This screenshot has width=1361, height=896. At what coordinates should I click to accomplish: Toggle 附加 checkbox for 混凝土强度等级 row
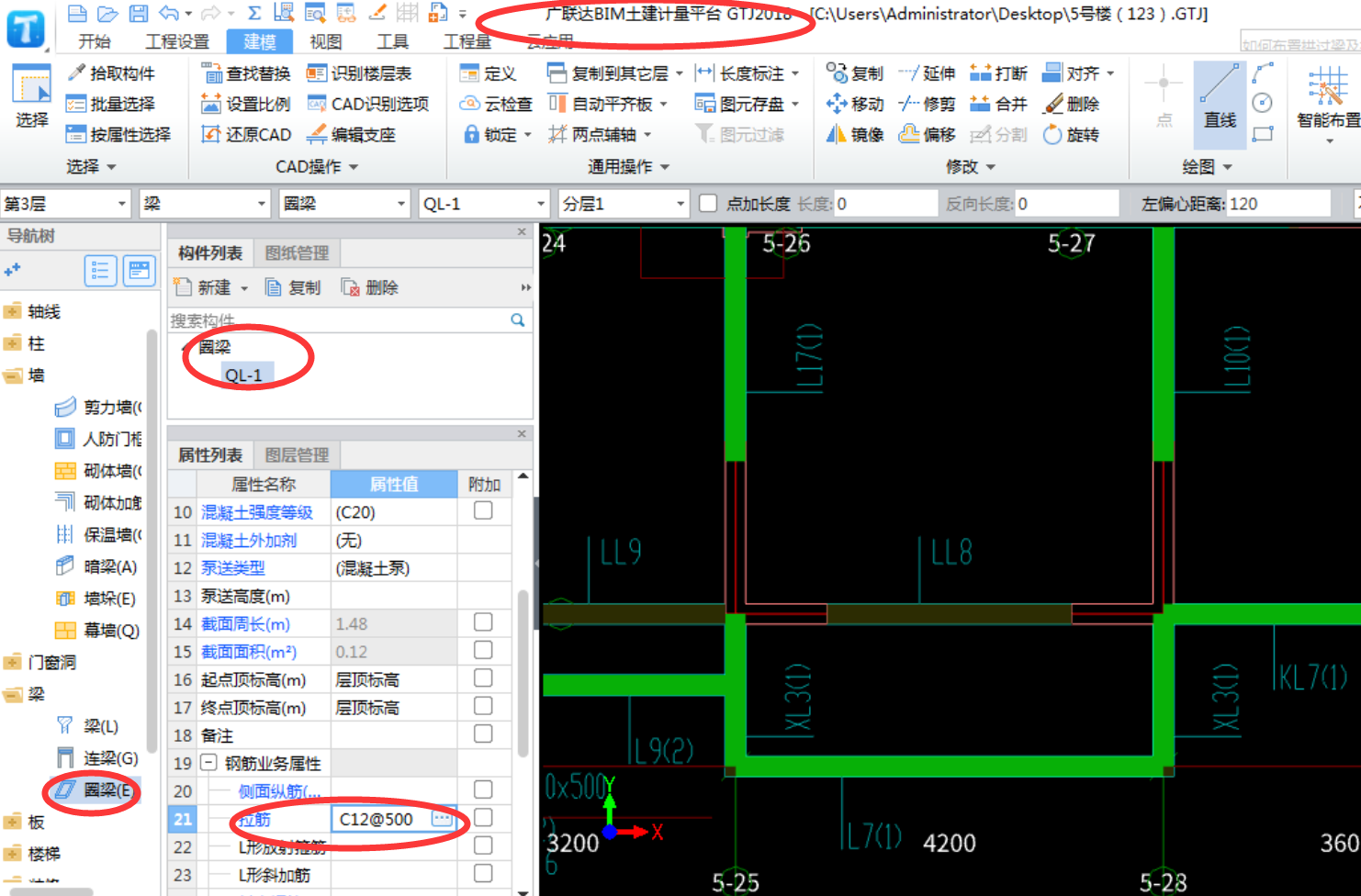(483, 510)
